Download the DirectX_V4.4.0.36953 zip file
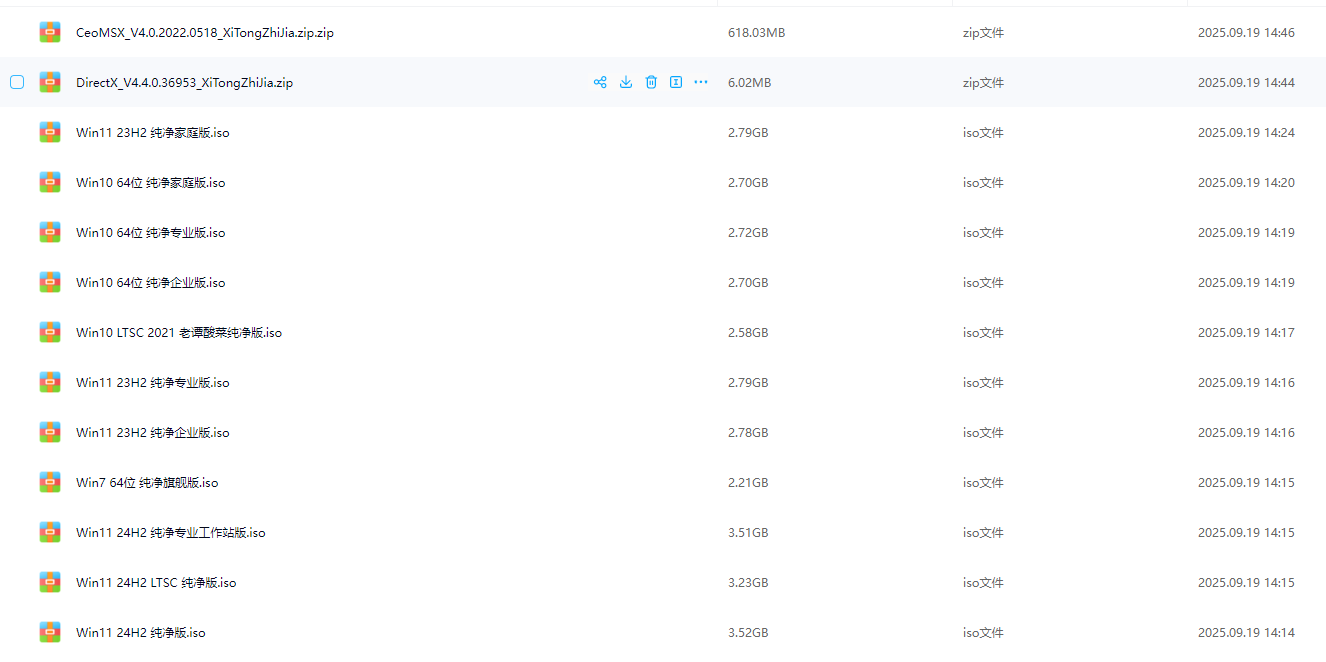 626,82
